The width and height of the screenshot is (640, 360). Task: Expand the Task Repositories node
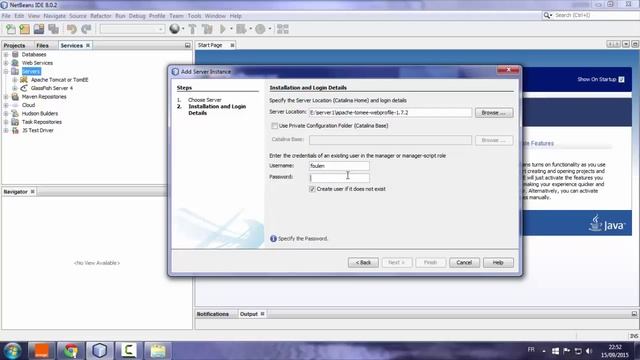(x=6, y=122)
